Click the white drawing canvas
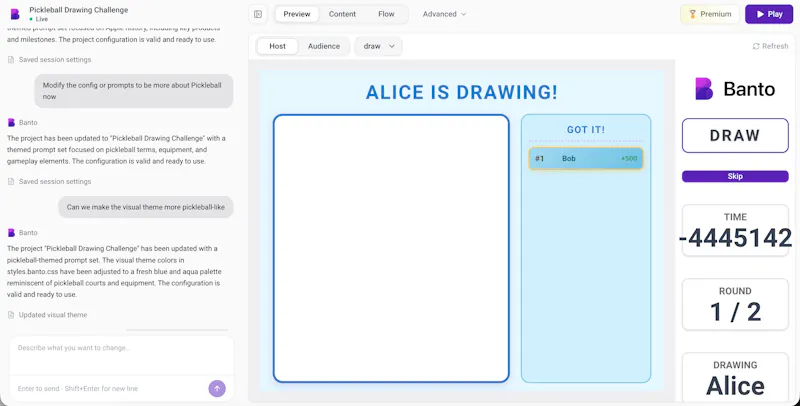 391,248
